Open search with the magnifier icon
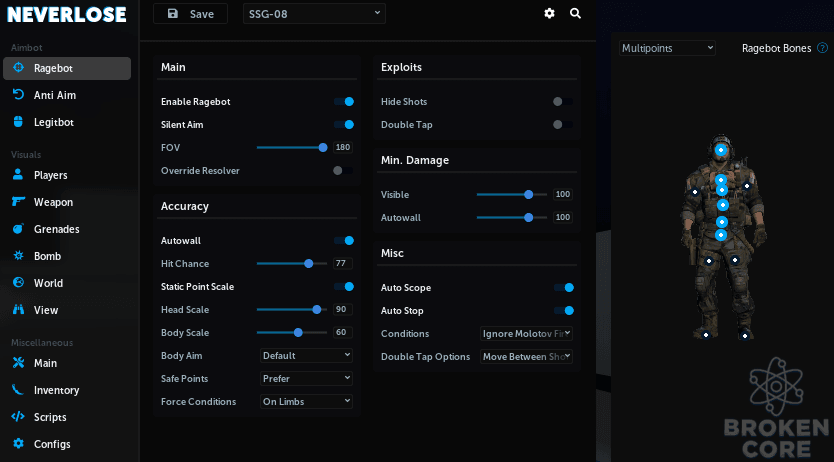This screenshot has height=462, width=834. pos(575,13)
